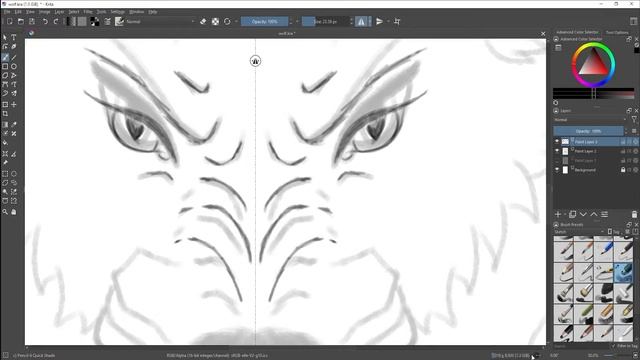
Task: Open the Layers docker blending mode dropdown
Action: click(590, 120)
